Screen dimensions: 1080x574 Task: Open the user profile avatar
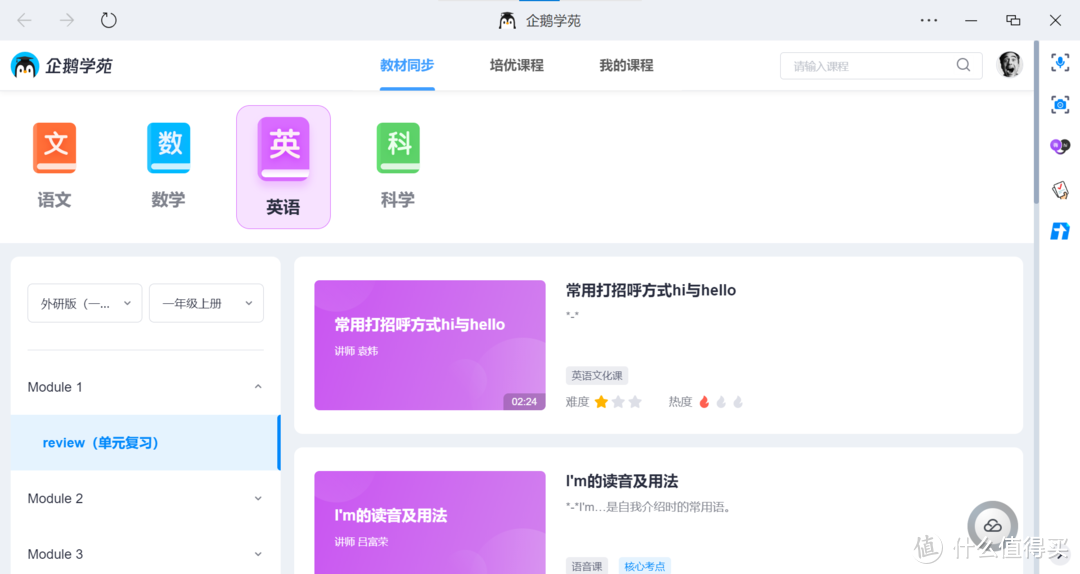click(x=1009, y=65)
